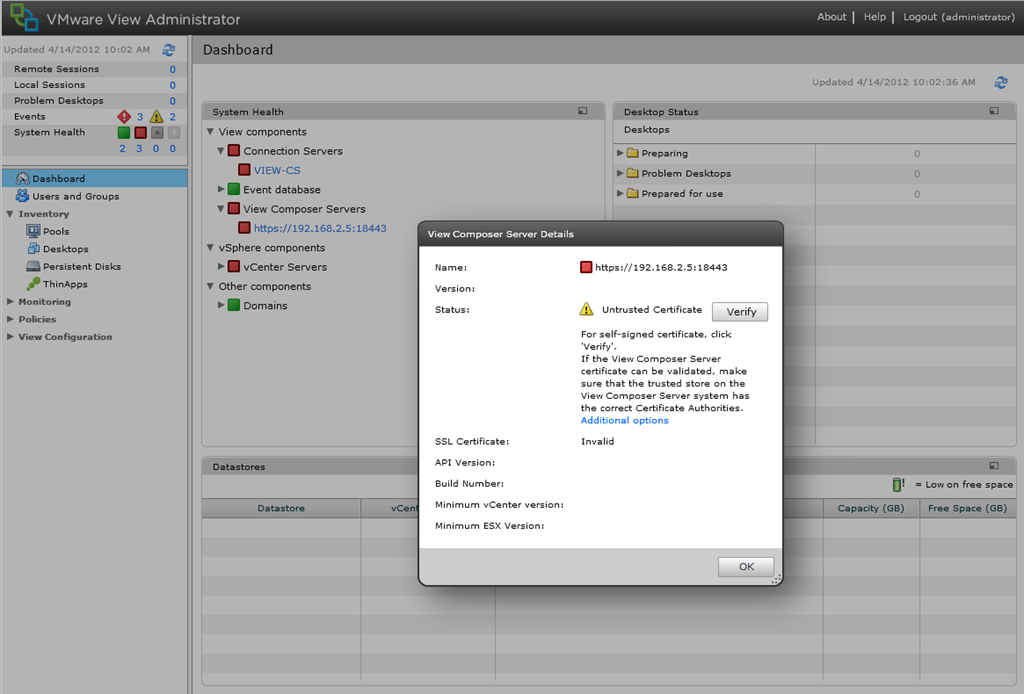The height and width of the screenshot is (694, 1024).
Task: Select Persistent Disks in Inventory
Action: click(x=82, y=267)
